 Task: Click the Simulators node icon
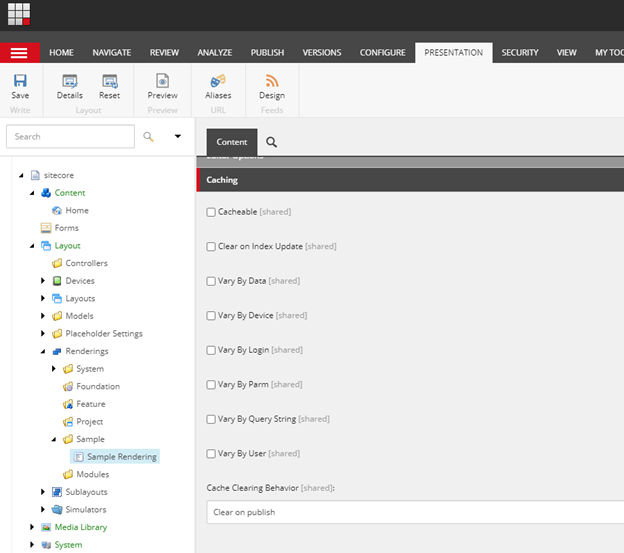[x=57, y=510]
